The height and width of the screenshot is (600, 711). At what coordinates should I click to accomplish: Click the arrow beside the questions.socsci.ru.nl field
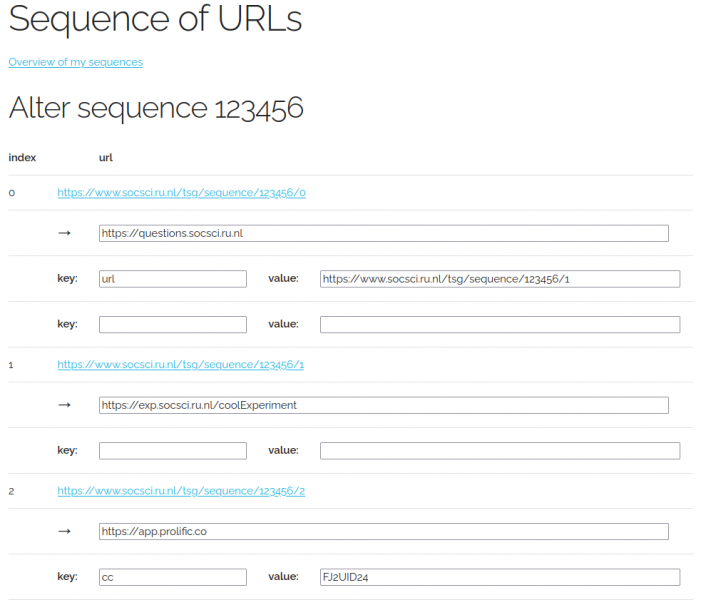coord(65,233)
